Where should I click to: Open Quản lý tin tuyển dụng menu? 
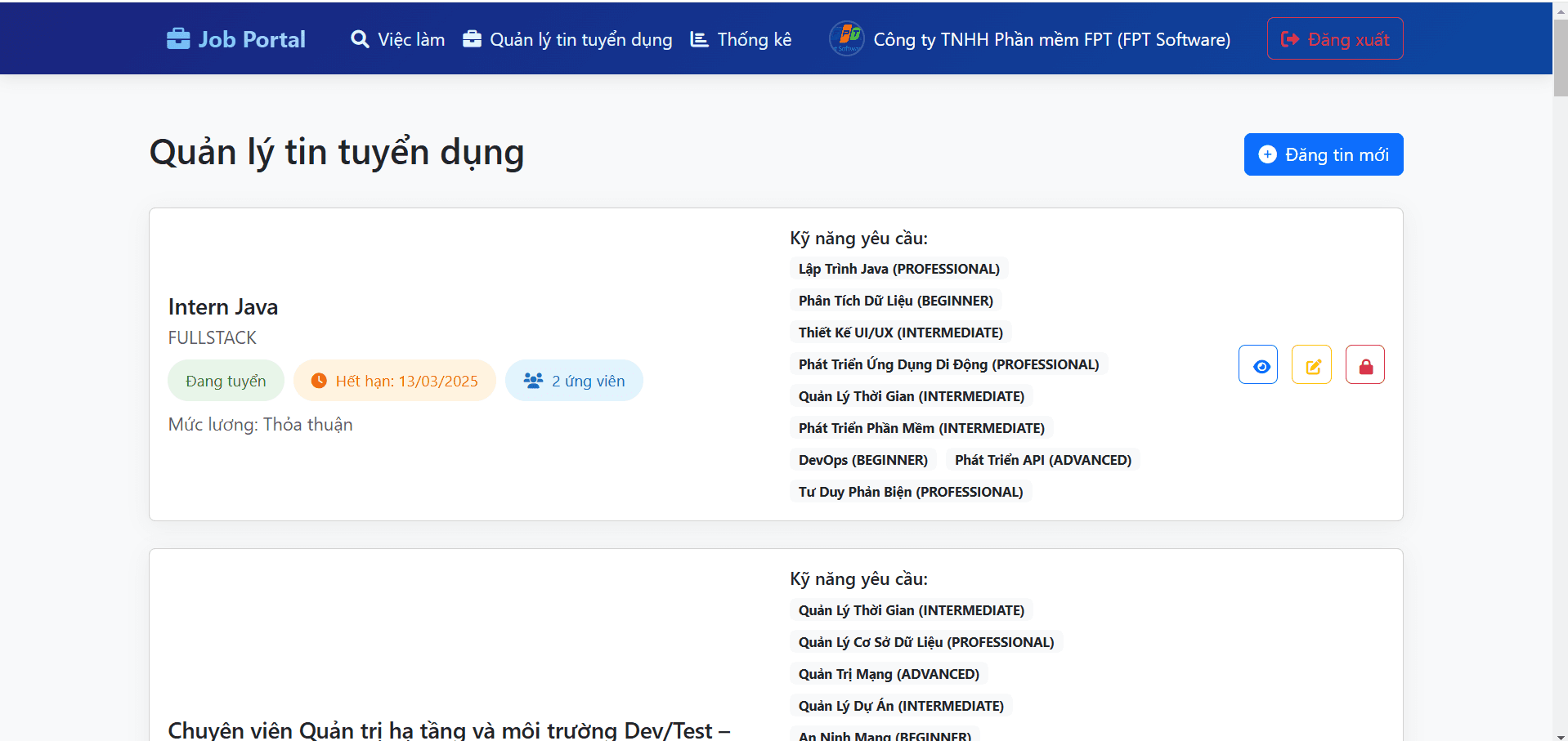tap(567, 39)
